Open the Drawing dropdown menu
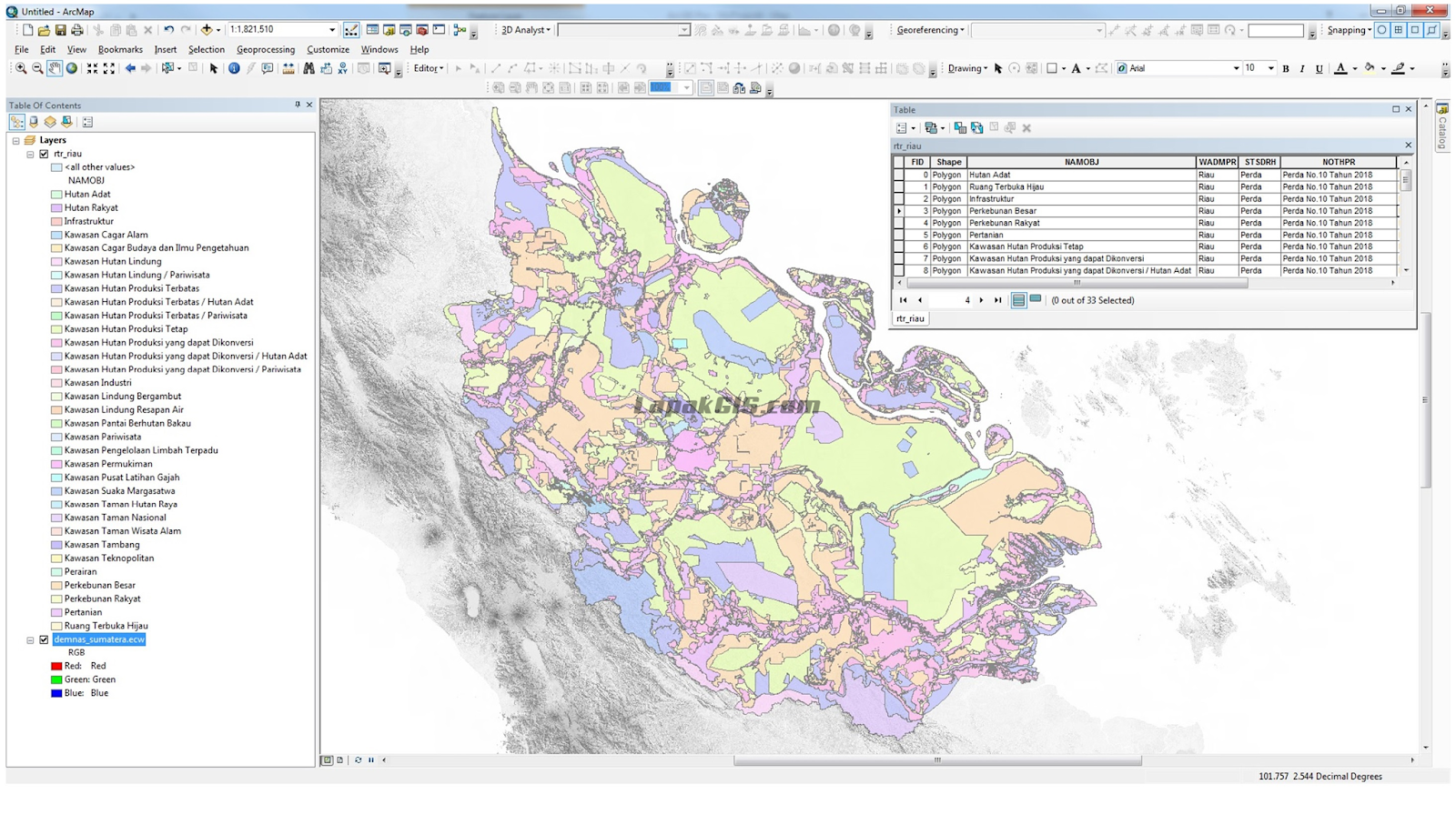1456x815 pixels. [x=967, y=68]
